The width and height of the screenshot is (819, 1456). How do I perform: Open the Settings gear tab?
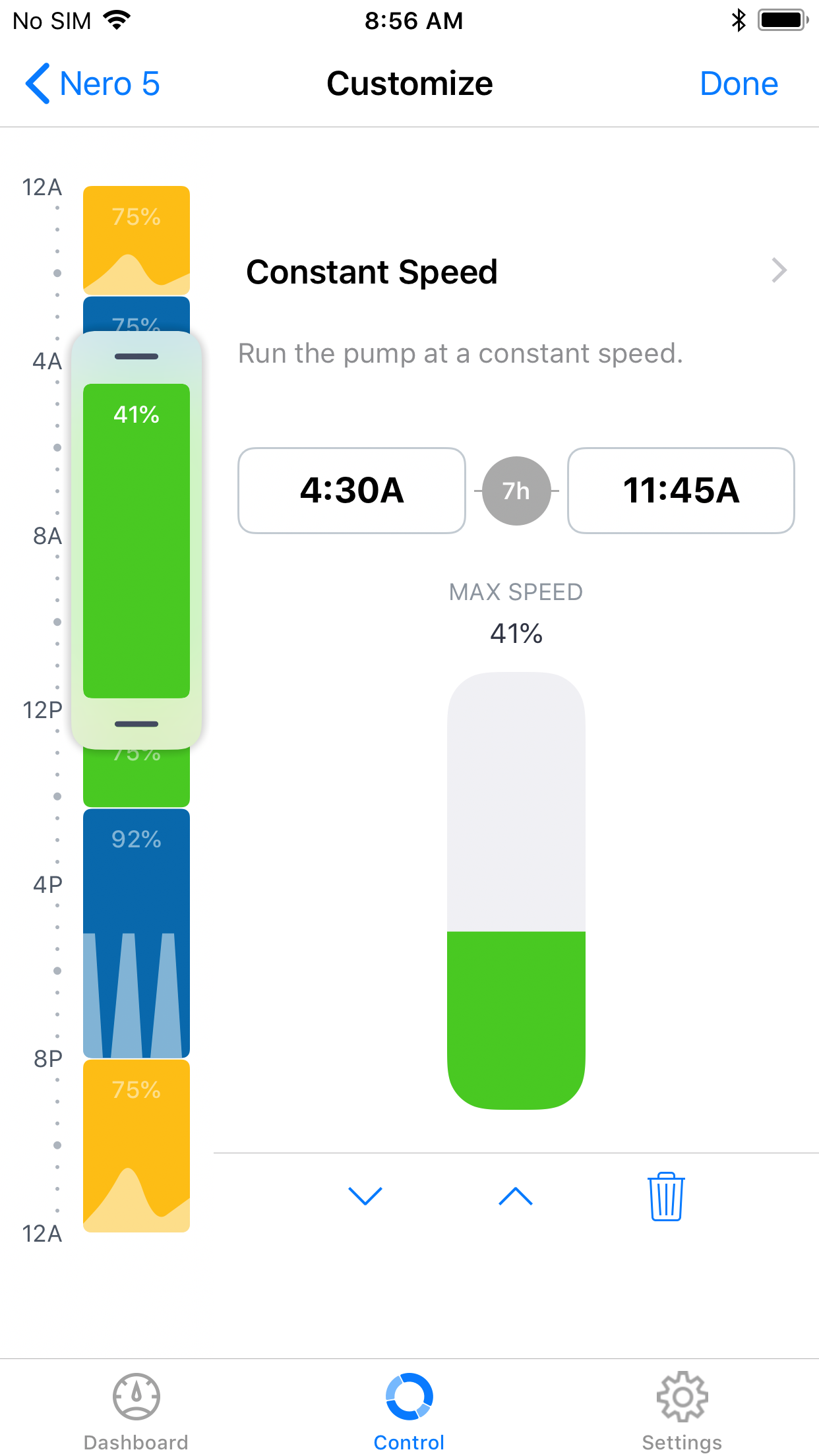coord(682,1411)
